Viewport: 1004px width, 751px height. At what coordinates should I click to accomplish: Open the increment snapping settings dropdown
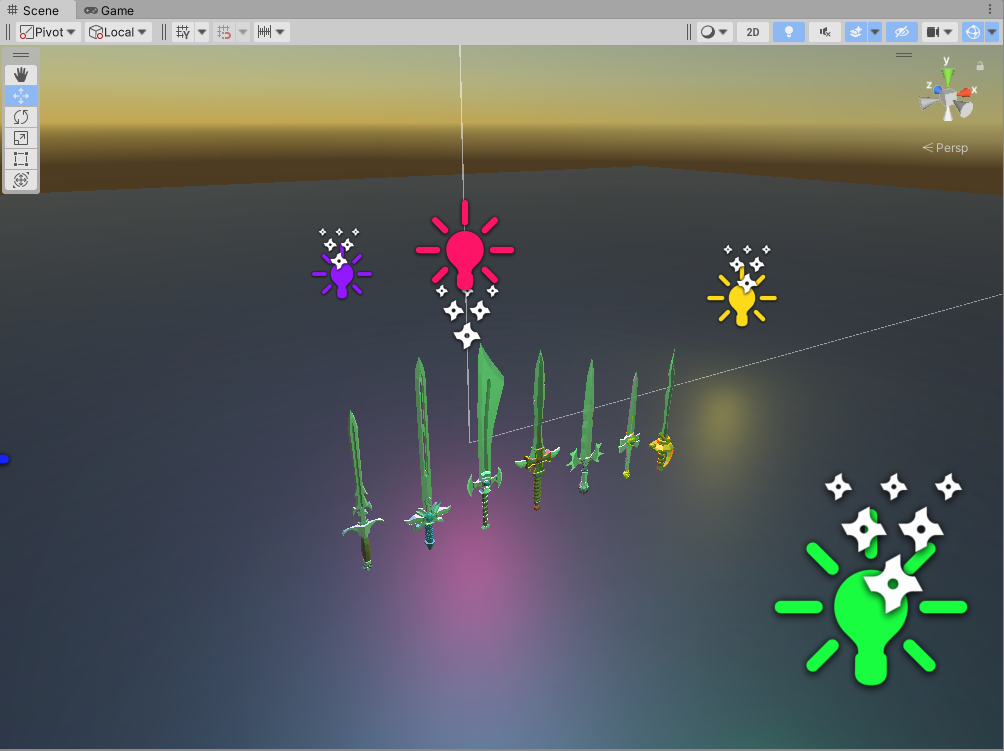[x=271, y=32]
